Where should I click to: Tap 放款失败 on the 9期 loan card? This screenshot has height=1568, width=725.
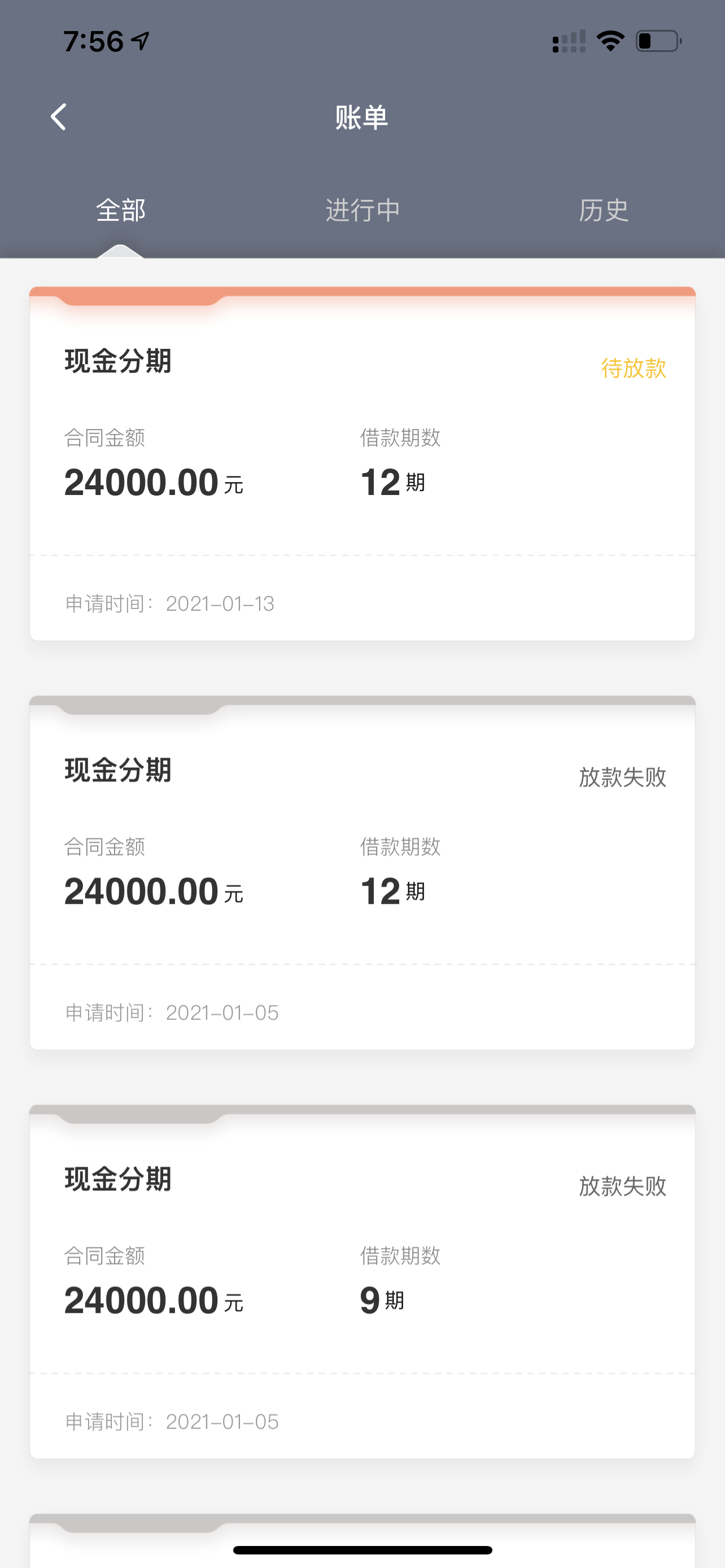pos(622,1186)
